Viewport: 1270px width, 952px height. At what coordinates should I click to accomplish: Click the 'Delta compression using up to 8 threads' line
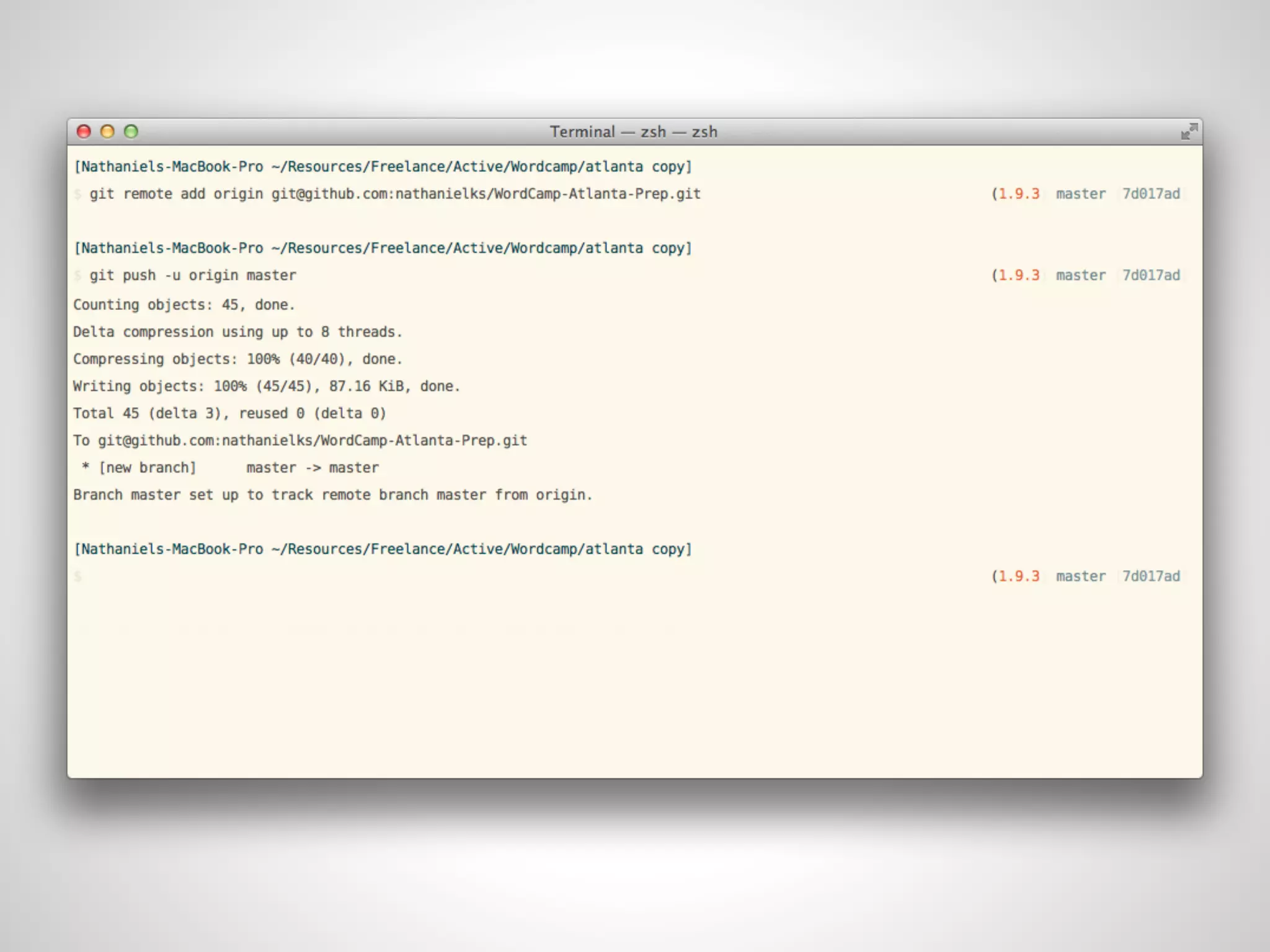238,332
